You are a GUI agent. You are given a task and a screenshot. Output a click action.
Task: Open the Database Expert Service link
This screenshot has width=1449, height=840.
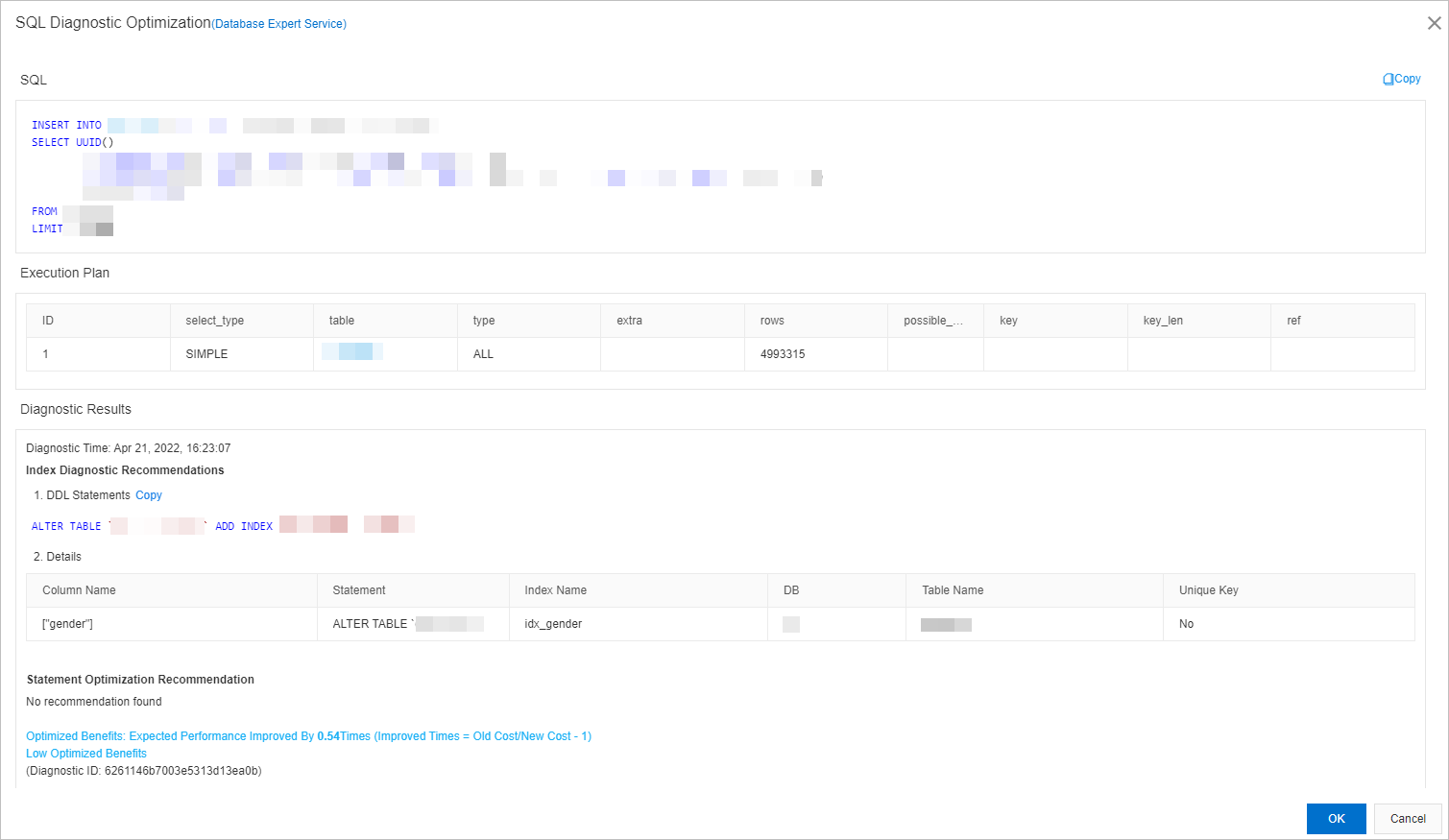coord(280,24)
